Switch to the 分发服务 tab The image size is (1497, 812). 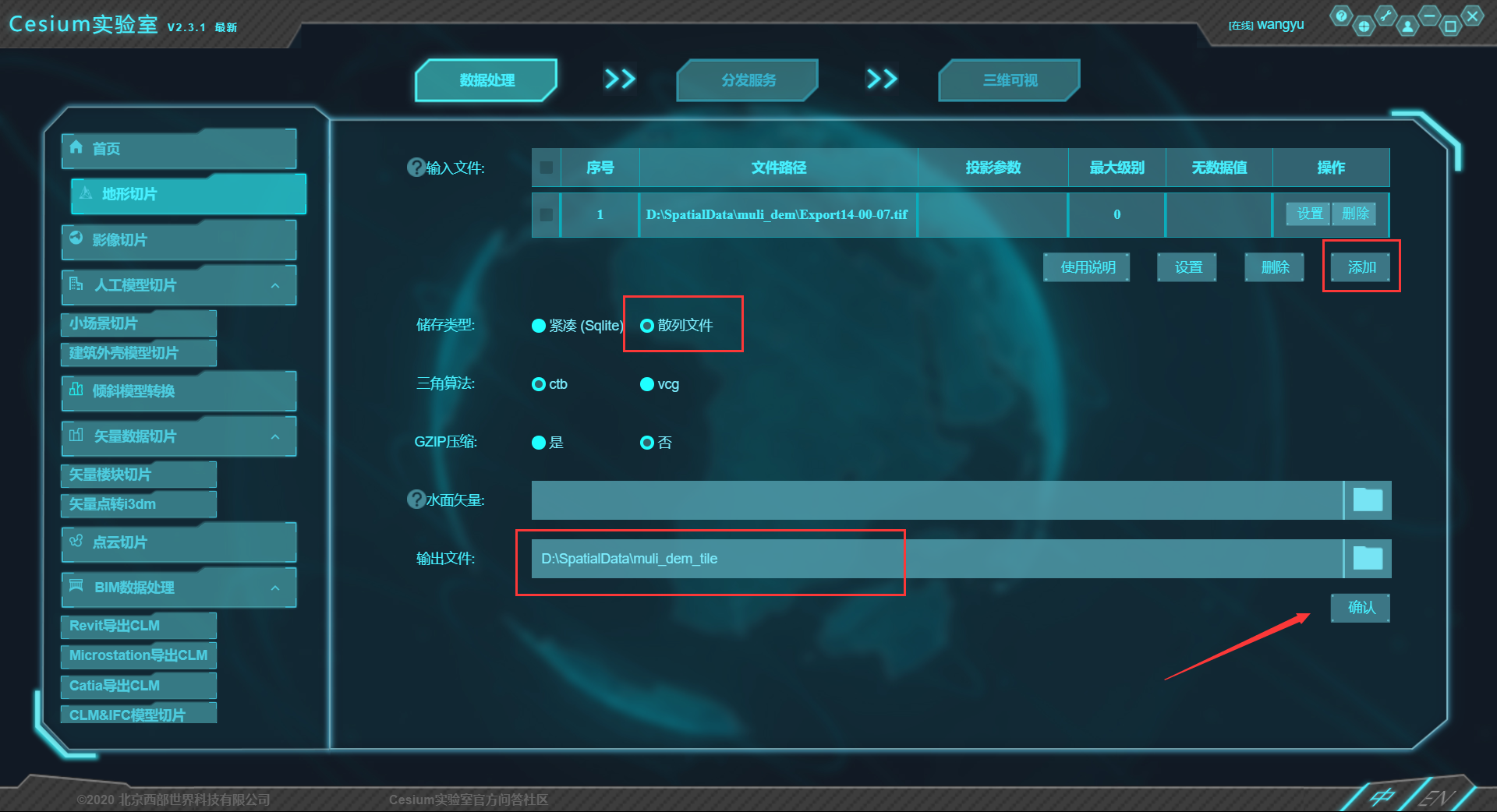tap(748, 80)
